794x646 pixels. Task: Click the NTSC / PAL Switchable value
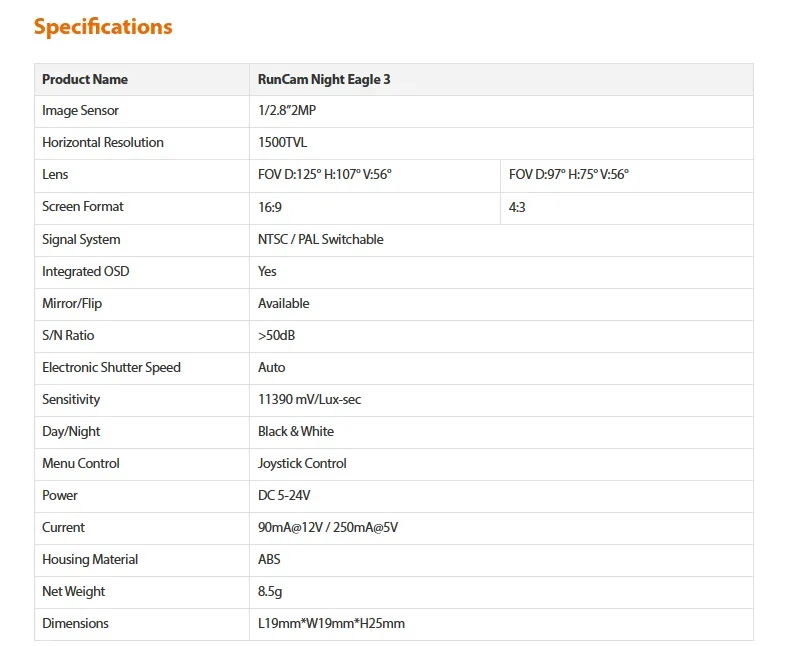(321, 239)
